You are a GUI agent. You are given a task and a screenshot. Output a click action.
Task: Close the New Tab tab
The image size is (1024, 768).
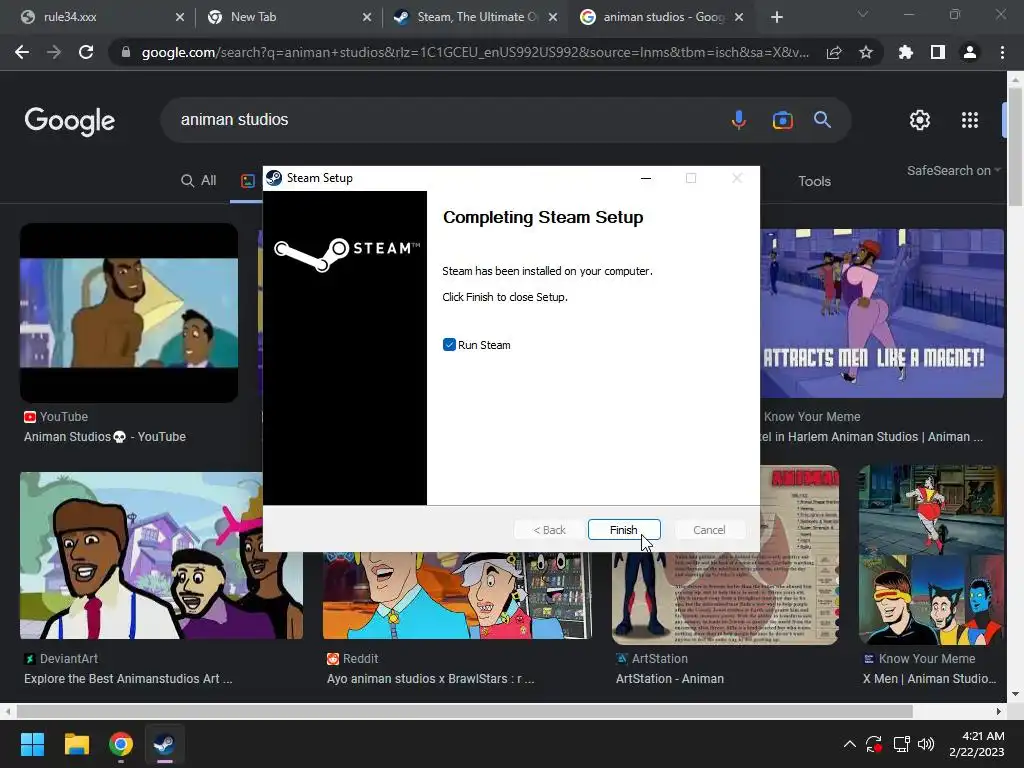pos(367,17)
